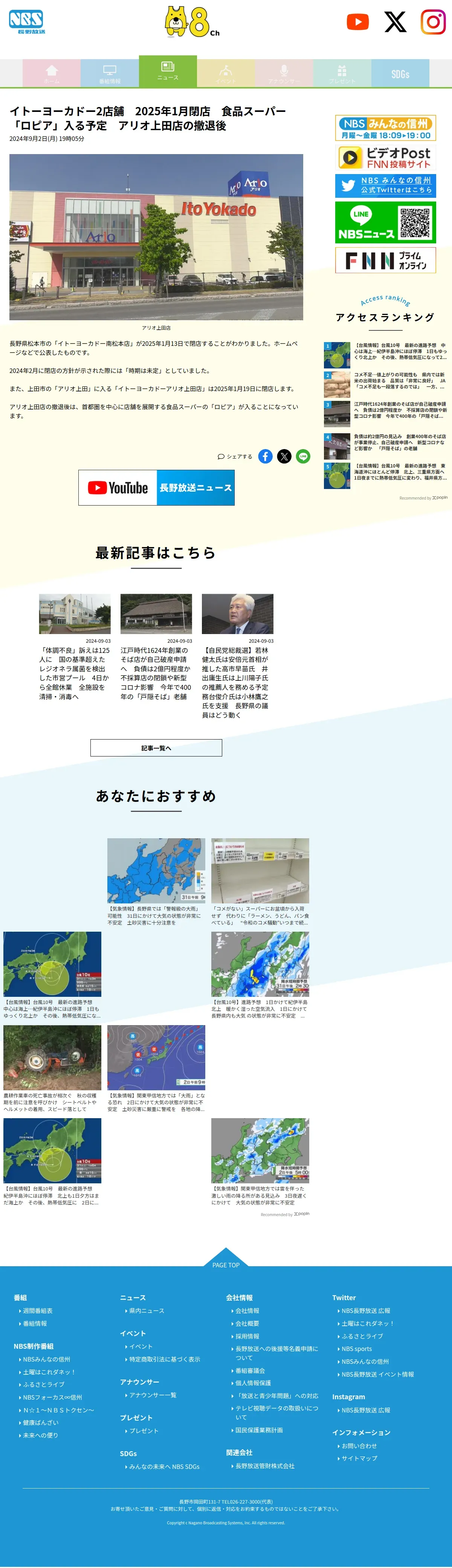Open the 番組情報 navigation tab
The height and width of the screenshot is (1568, 452).
(110, 73)
